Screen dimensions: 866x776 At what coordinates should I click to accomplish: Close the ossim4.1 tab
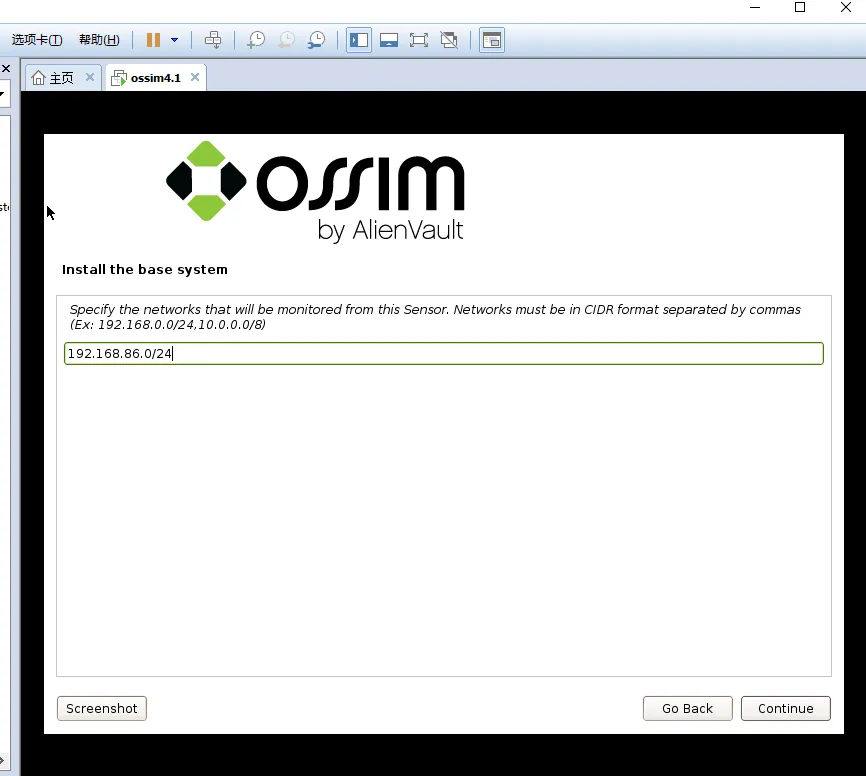pyautogui.click(x=195, y=77)
